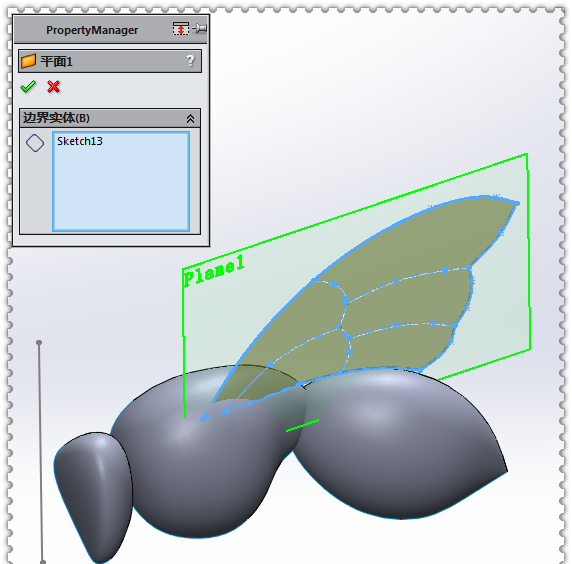The height and width of the screenshot is (564, 572).
Task: Cancel the feature with the red X
Action: [x=53, y=87]
